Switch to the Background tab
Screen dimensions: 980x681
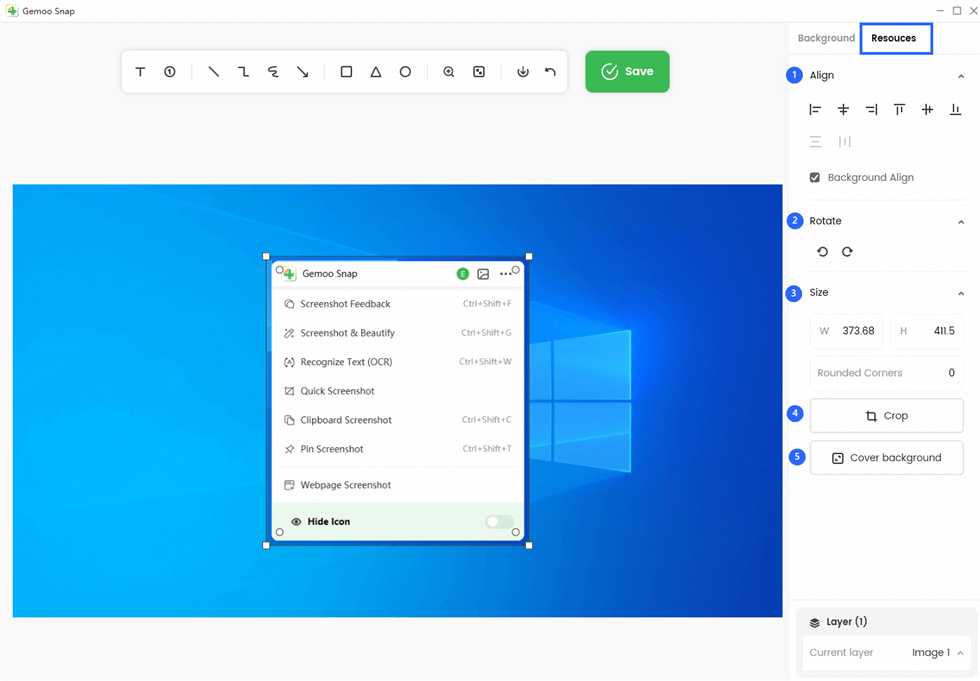click(x=826, y=38)
